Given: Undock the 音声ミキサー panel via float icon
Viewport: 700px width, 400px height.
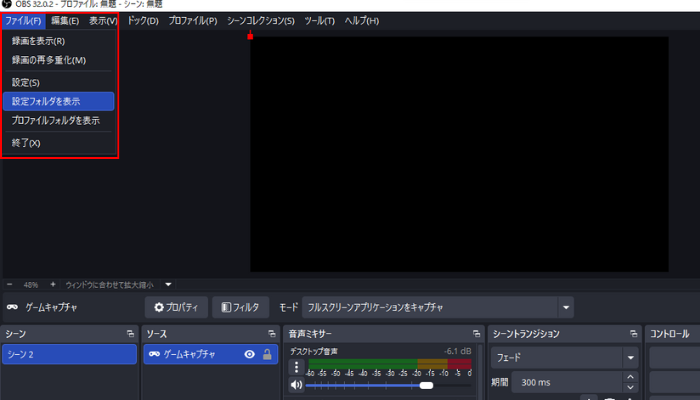Looking at the screenshot, I should (476, 333).
